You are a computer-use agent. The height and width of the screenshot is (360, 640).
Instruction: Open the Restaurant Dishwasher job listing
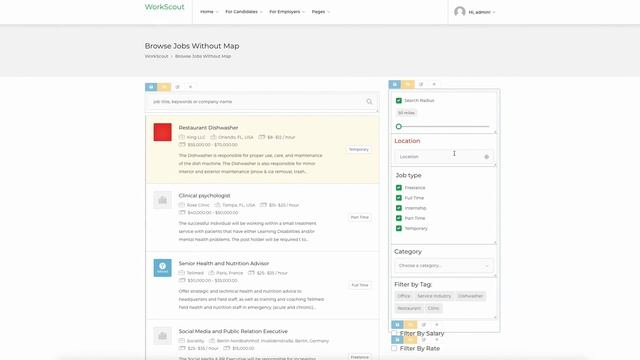point(208,128)
